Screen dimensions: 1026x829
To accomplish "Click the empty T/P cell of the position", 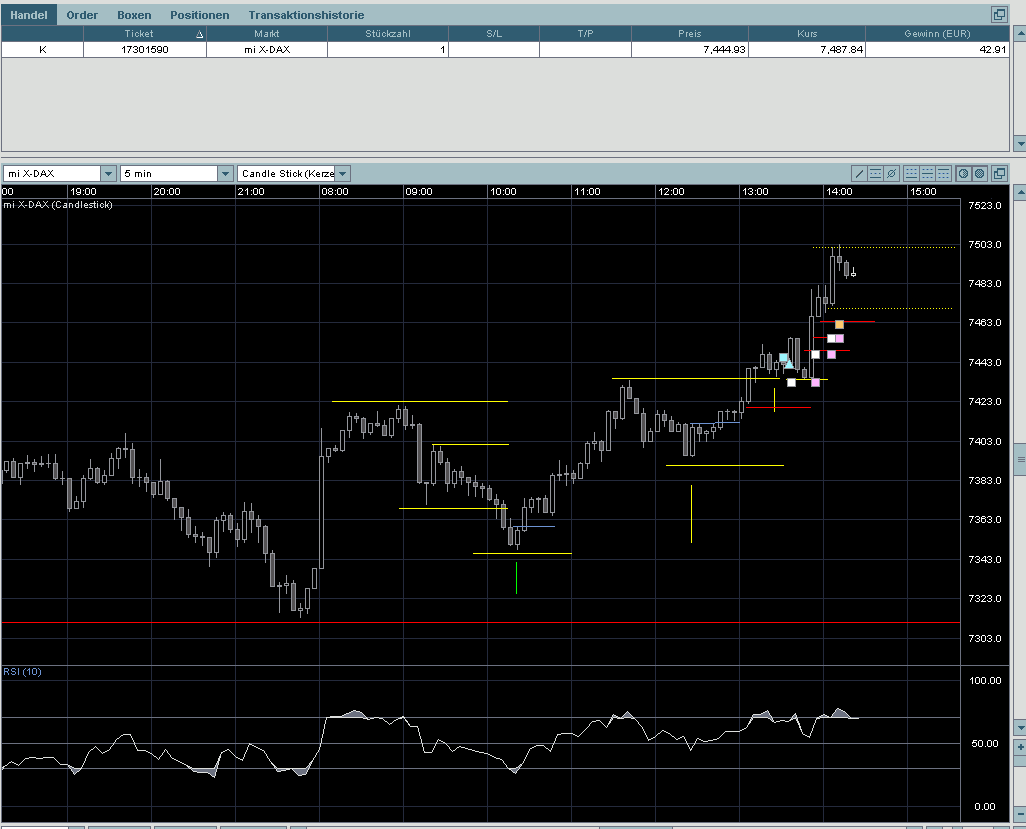I will click(x=586, y=49).
